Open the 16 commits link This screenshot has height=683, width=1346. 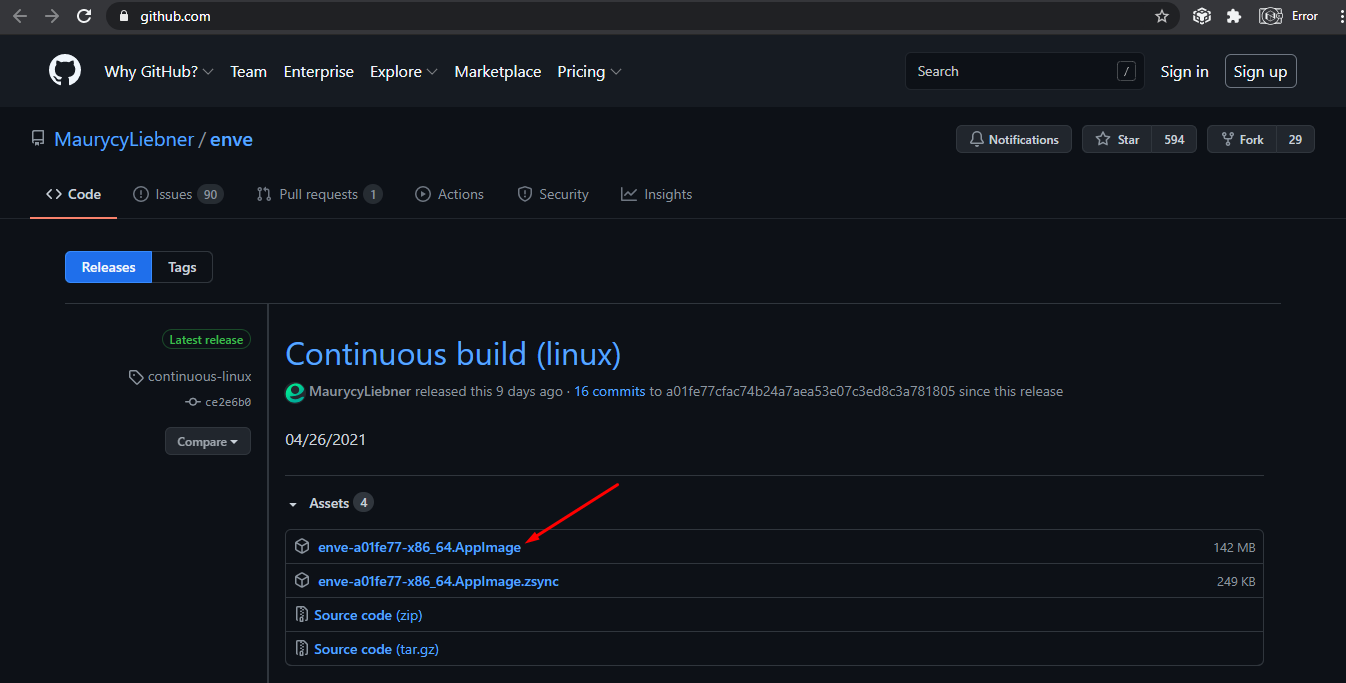point(610,391)
